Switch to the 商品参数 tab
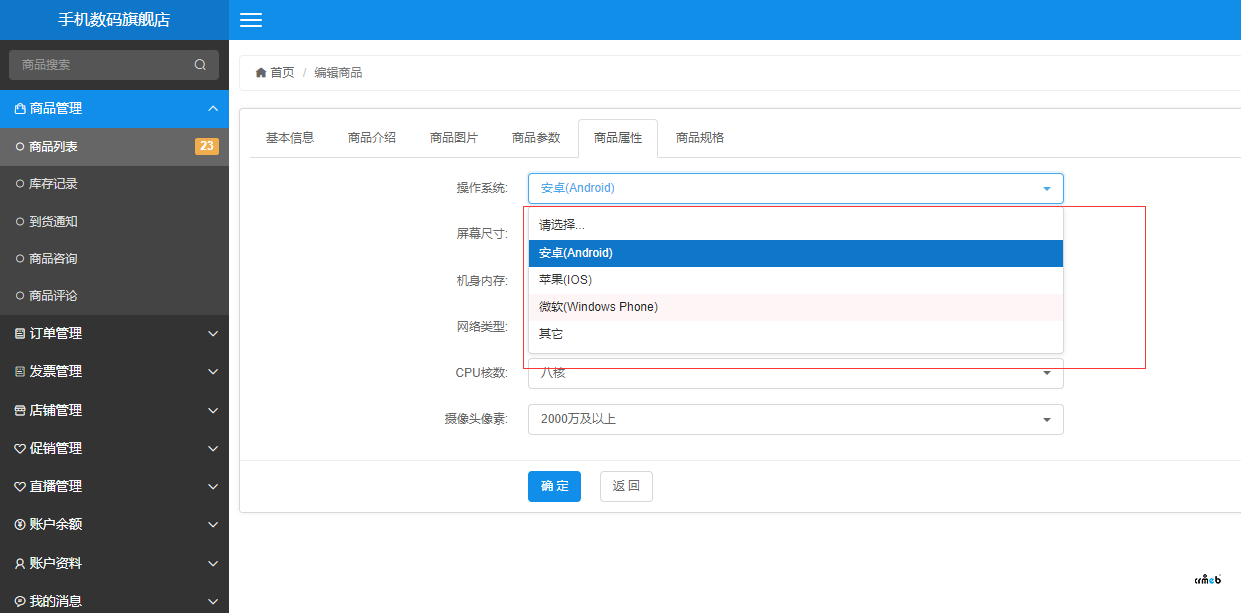 coord(536,138)
